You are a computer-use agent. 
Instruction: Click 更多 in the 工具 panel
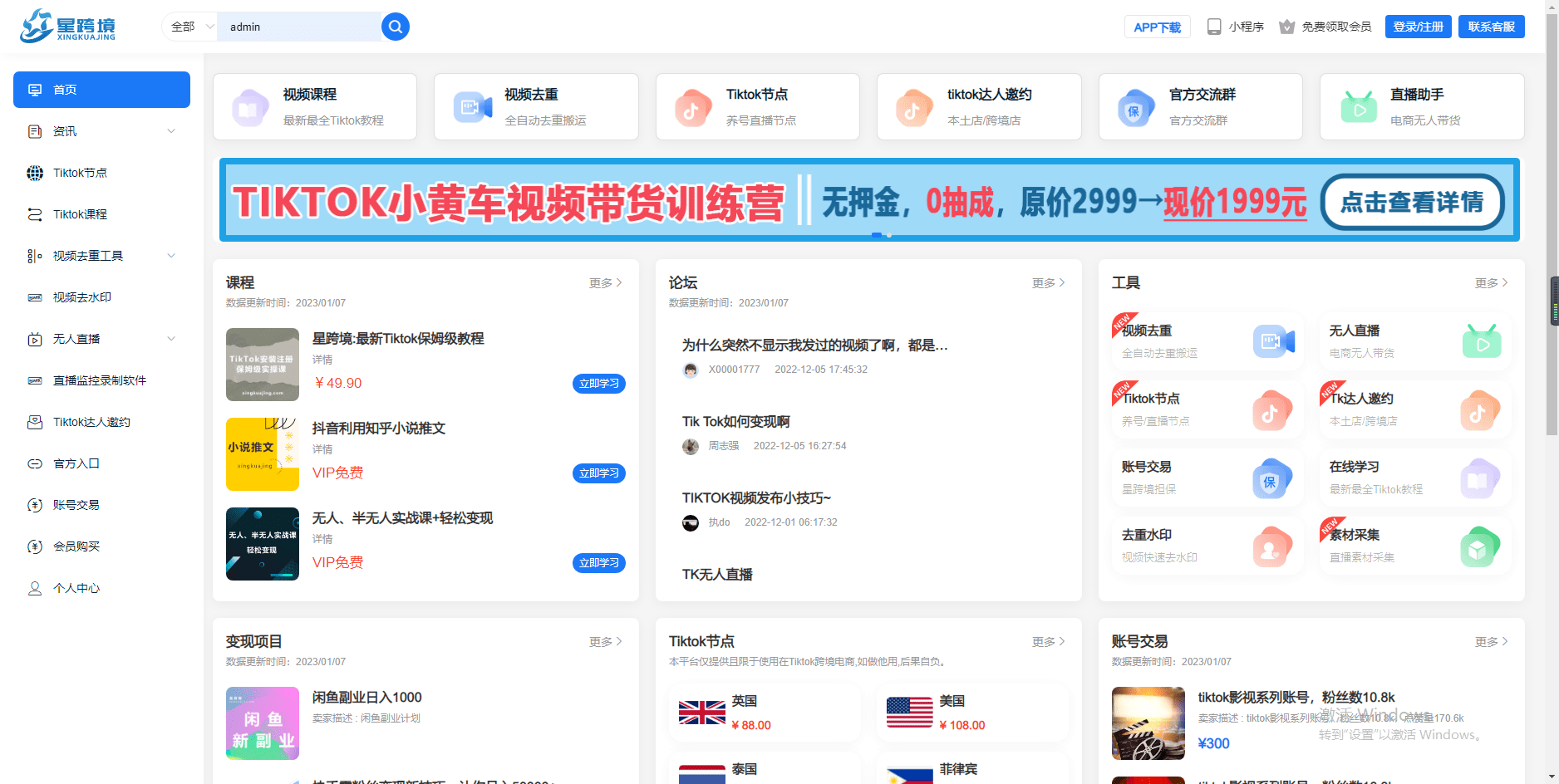click(1492, 283)
